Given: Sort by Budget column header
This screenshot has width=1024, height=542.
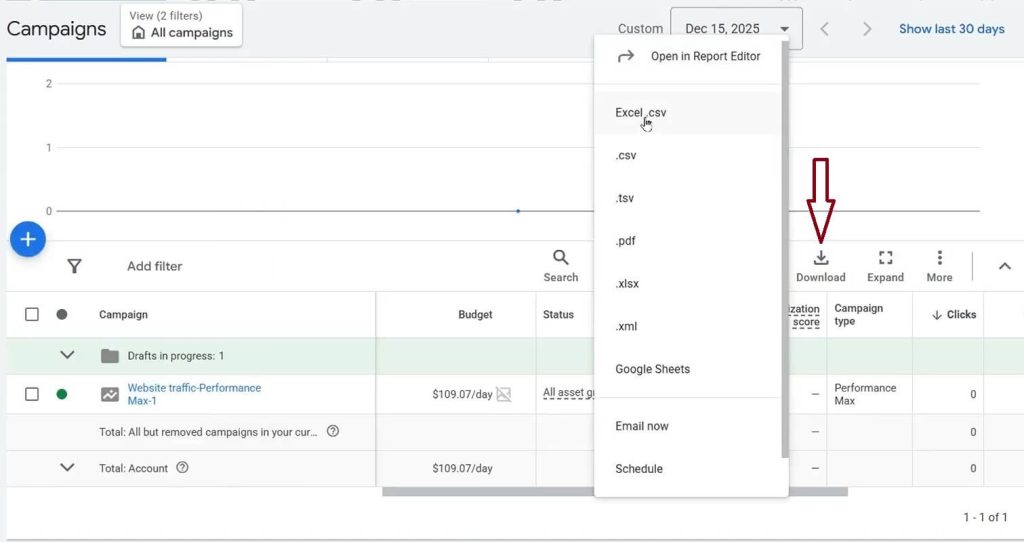Looking at the screenshot, I should coord(475,314).
